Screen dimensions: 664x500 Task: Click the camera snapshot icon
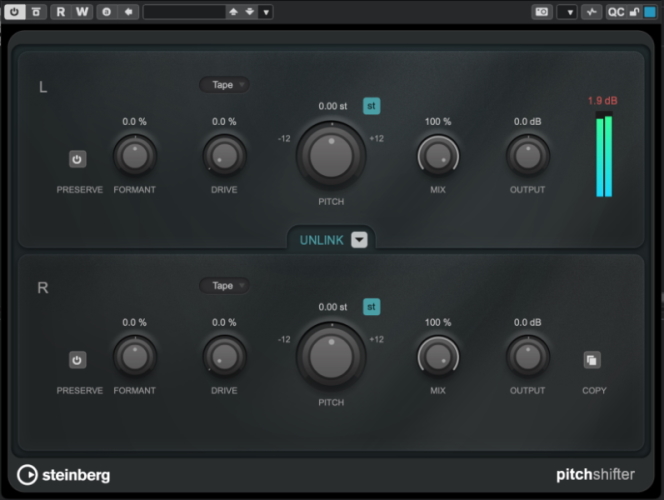coord(542,12)
